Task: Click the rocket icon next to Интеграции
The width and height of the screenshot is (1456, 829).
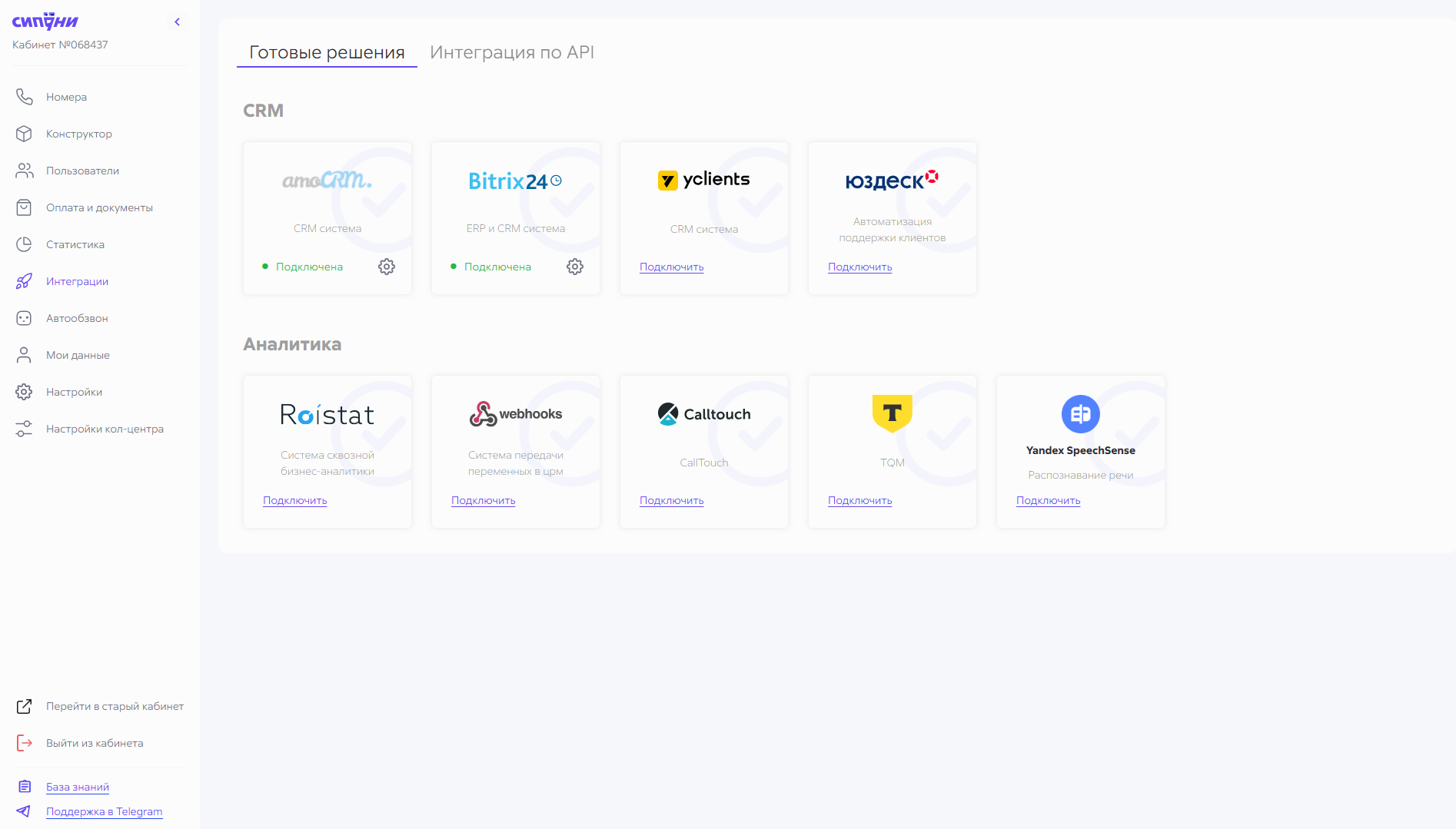Action: tap(24, 281)
